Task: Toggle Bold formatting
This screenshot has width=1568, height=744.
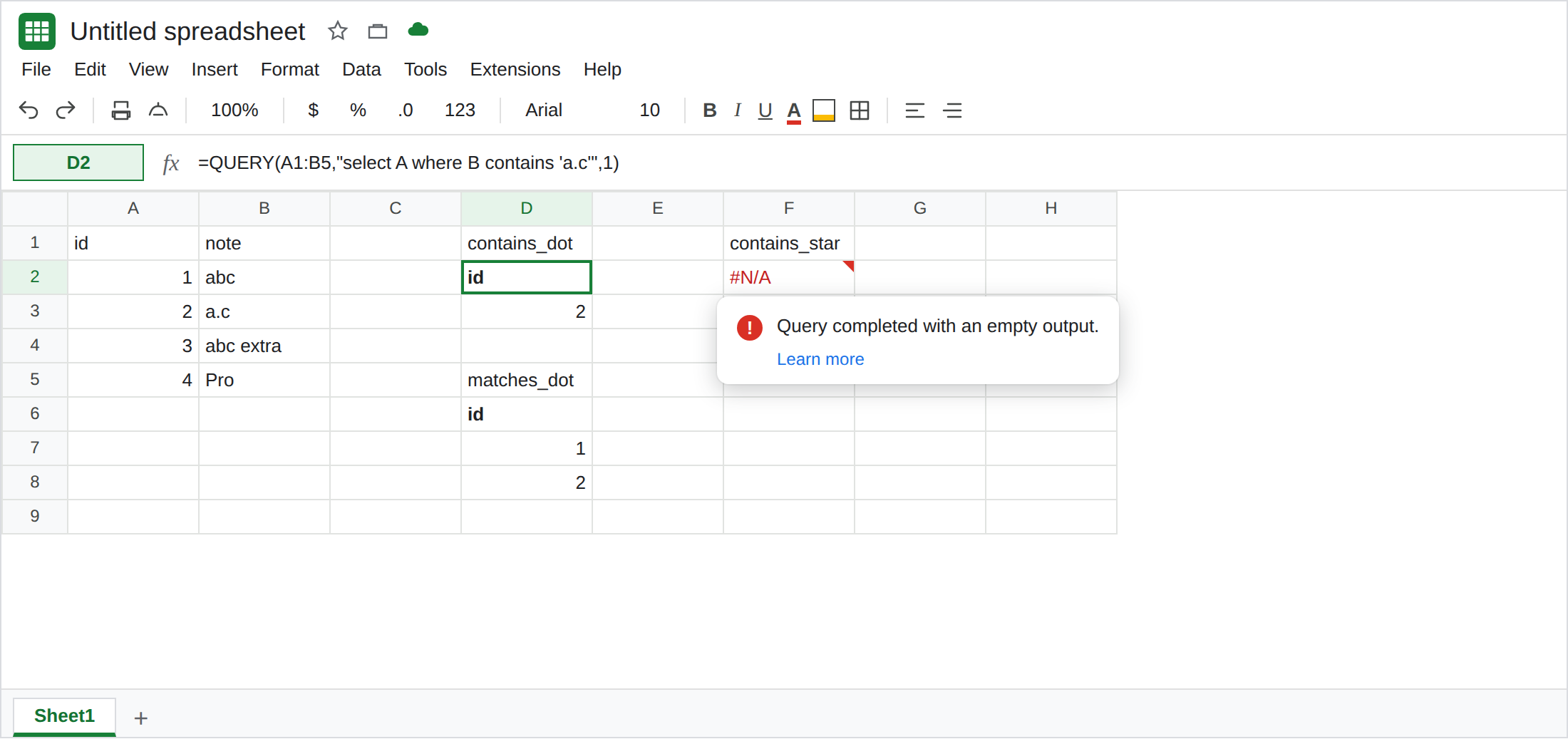Action: pos(710,110)
